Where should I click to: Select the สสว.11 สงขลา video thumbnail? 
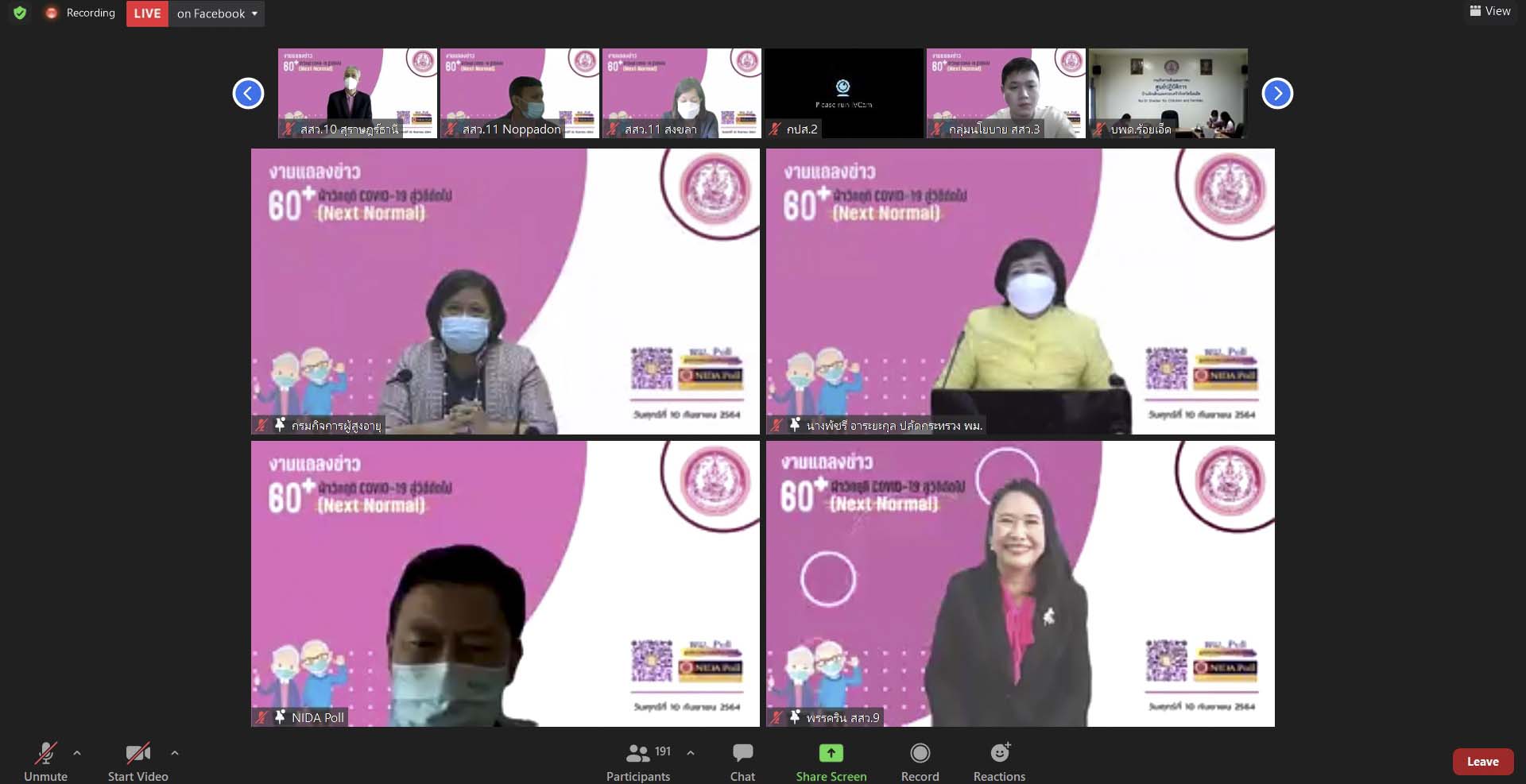point(682,93)
